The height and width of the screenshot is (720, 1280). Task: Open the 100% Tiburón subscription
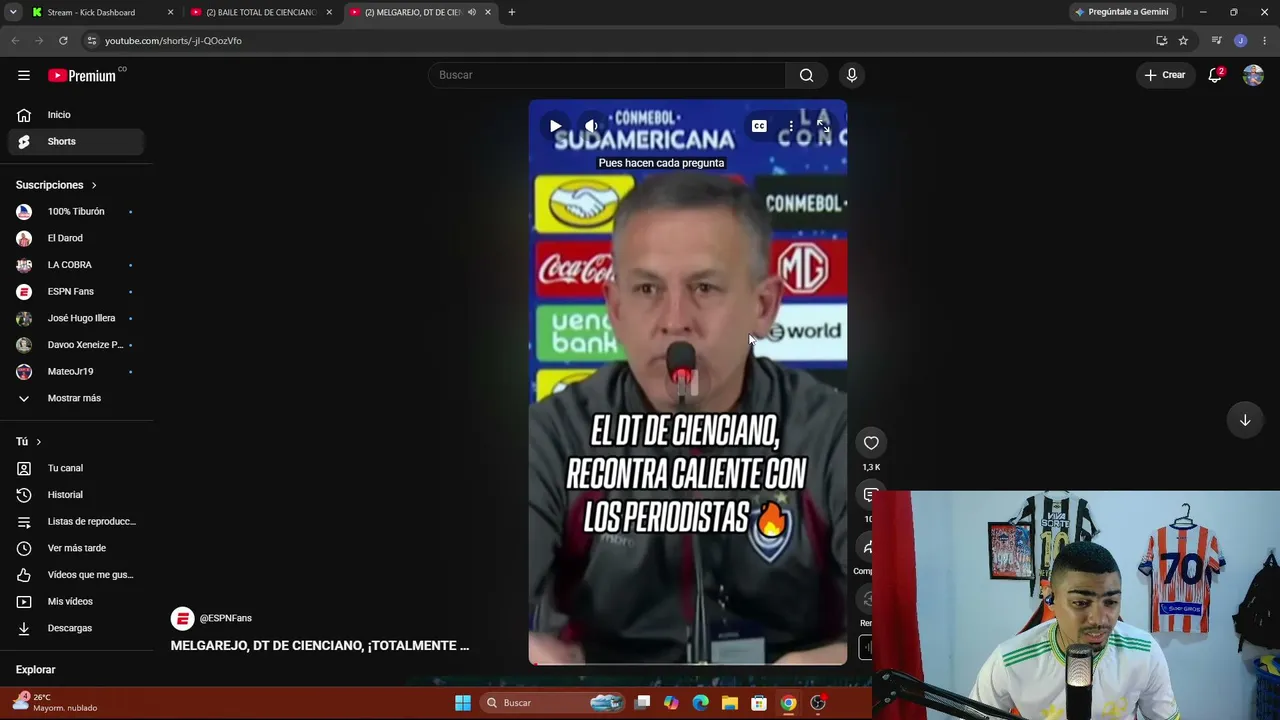(x=76, y=212)
